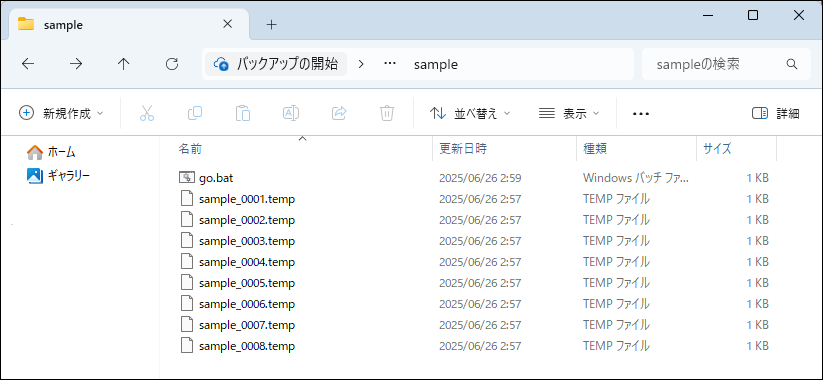This screenshot has height=380, width=823.
Task: Click the Delete trash can icon
Action: click(x=387, y=113)
